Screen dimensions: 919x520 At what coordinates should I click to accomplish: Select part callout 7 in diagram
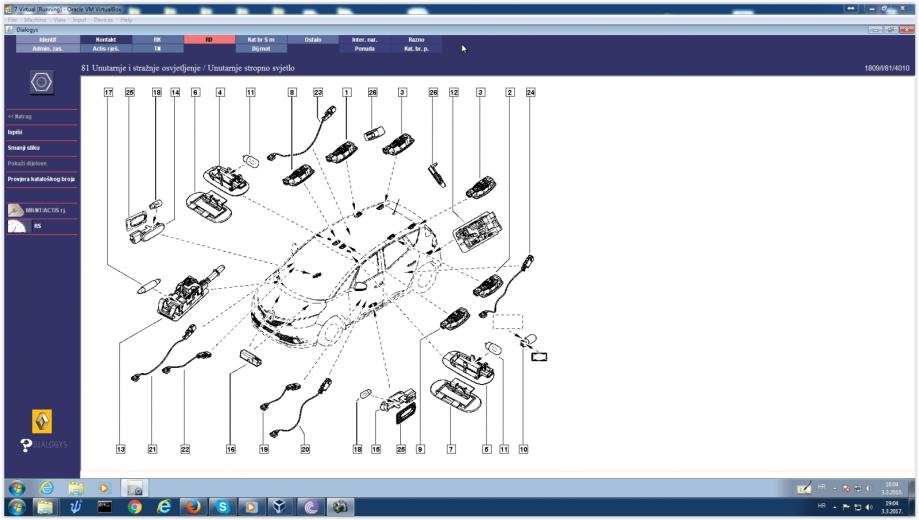click(451, 449)
